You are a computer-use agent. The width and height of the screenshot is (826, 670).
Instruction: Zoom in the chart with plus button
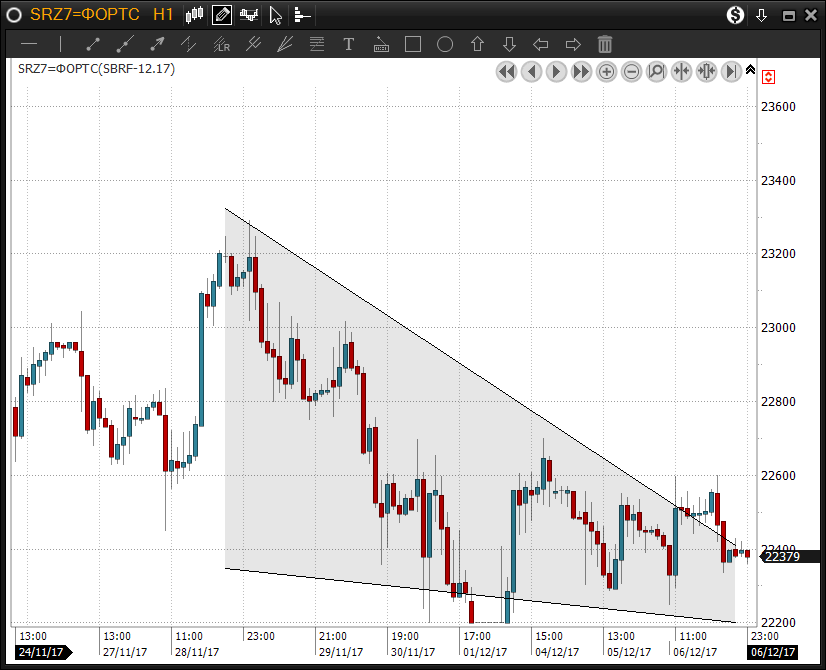click(607, 71)
